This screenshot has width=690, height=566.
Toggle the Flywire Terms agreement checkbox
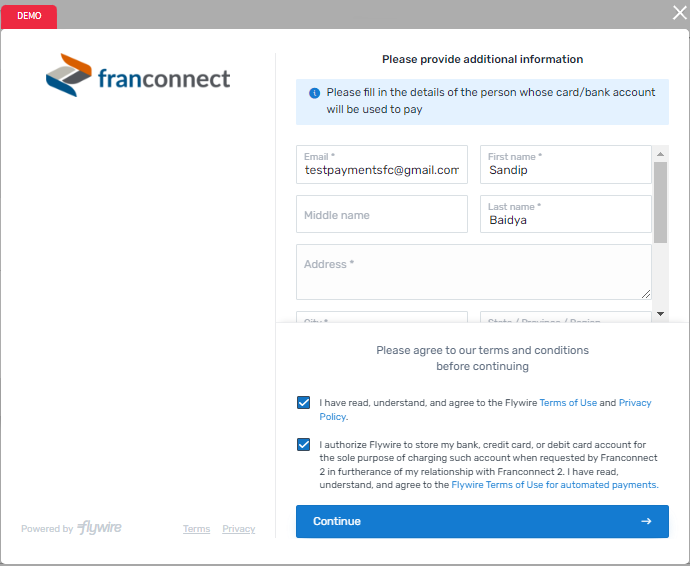tap(303, 403)
